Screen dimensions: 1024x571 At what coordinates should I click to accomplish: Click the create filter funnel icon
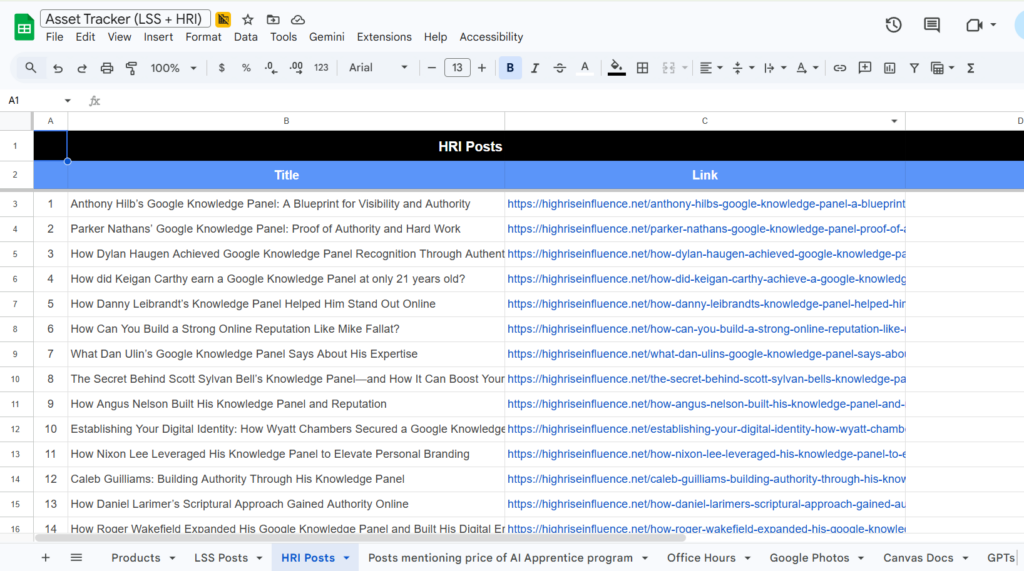tap(914, 68)
